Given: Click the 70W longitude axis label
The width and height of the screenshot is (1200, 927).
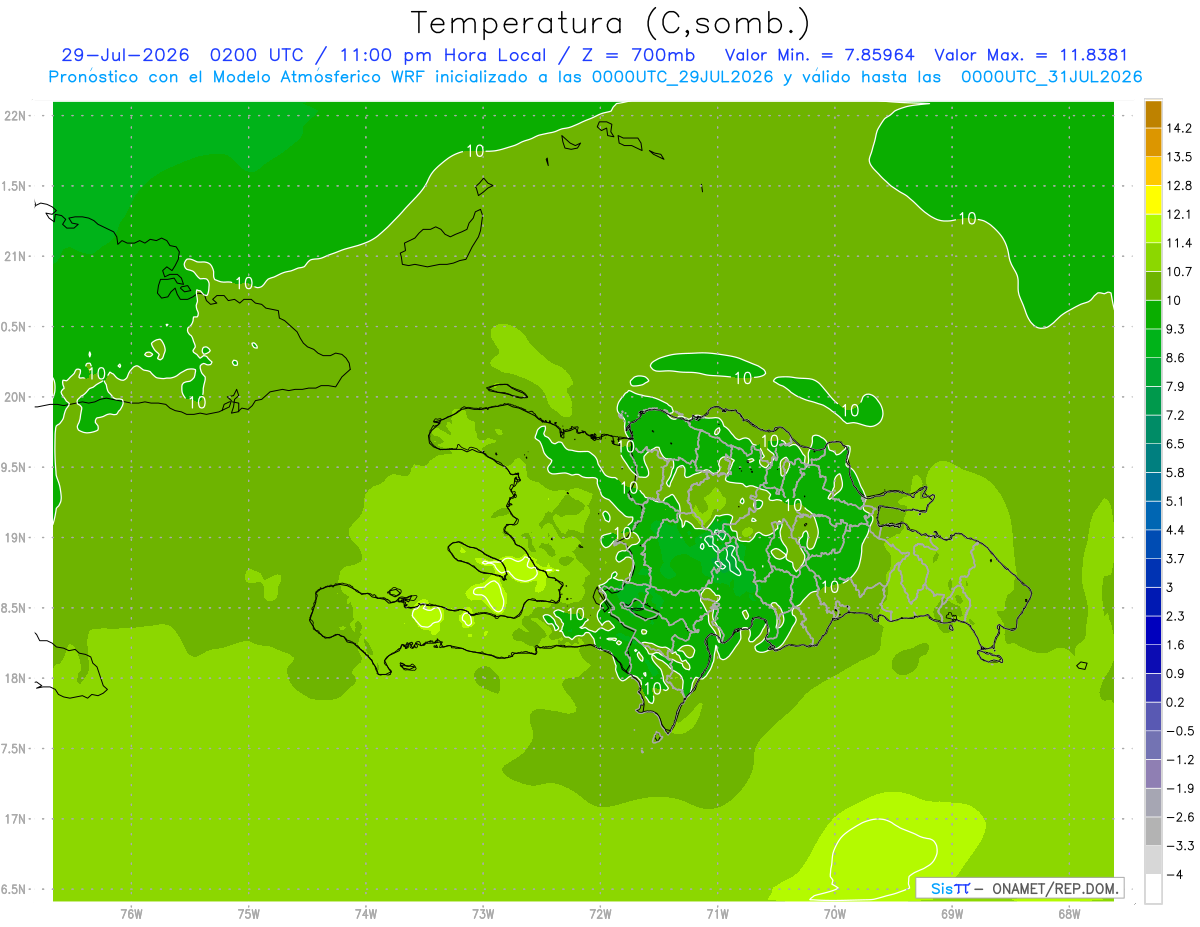Looking at the screenshot, I should (835, 914).
